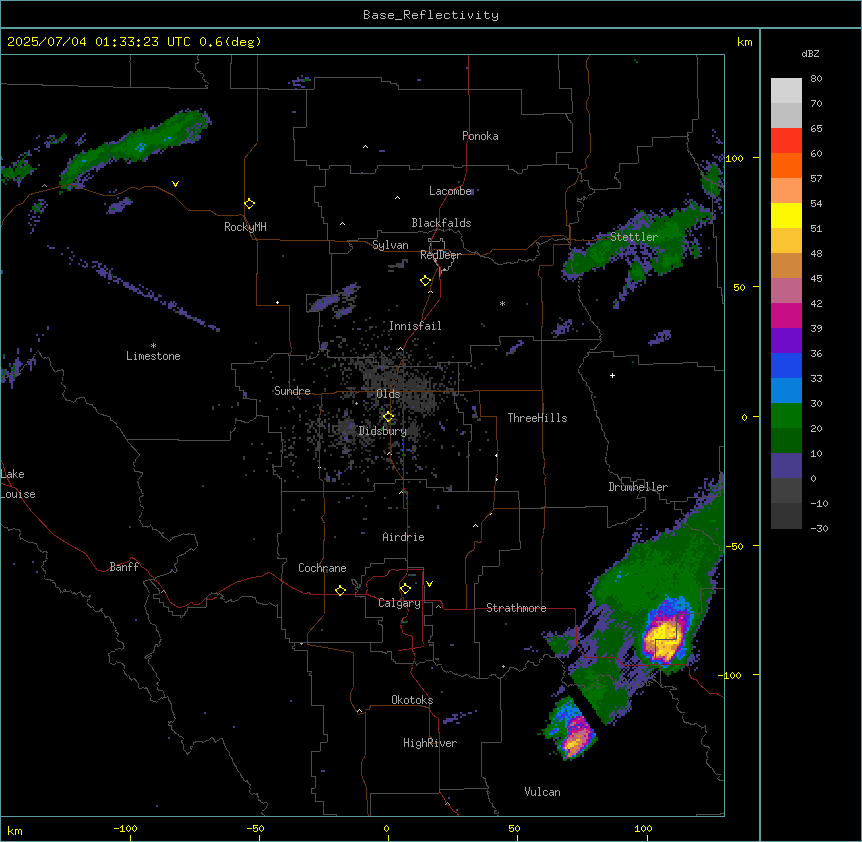Viewport: 862px width, 842px height.
Task: Click the Vulcan city label
Action: click(x=543, y=792)
